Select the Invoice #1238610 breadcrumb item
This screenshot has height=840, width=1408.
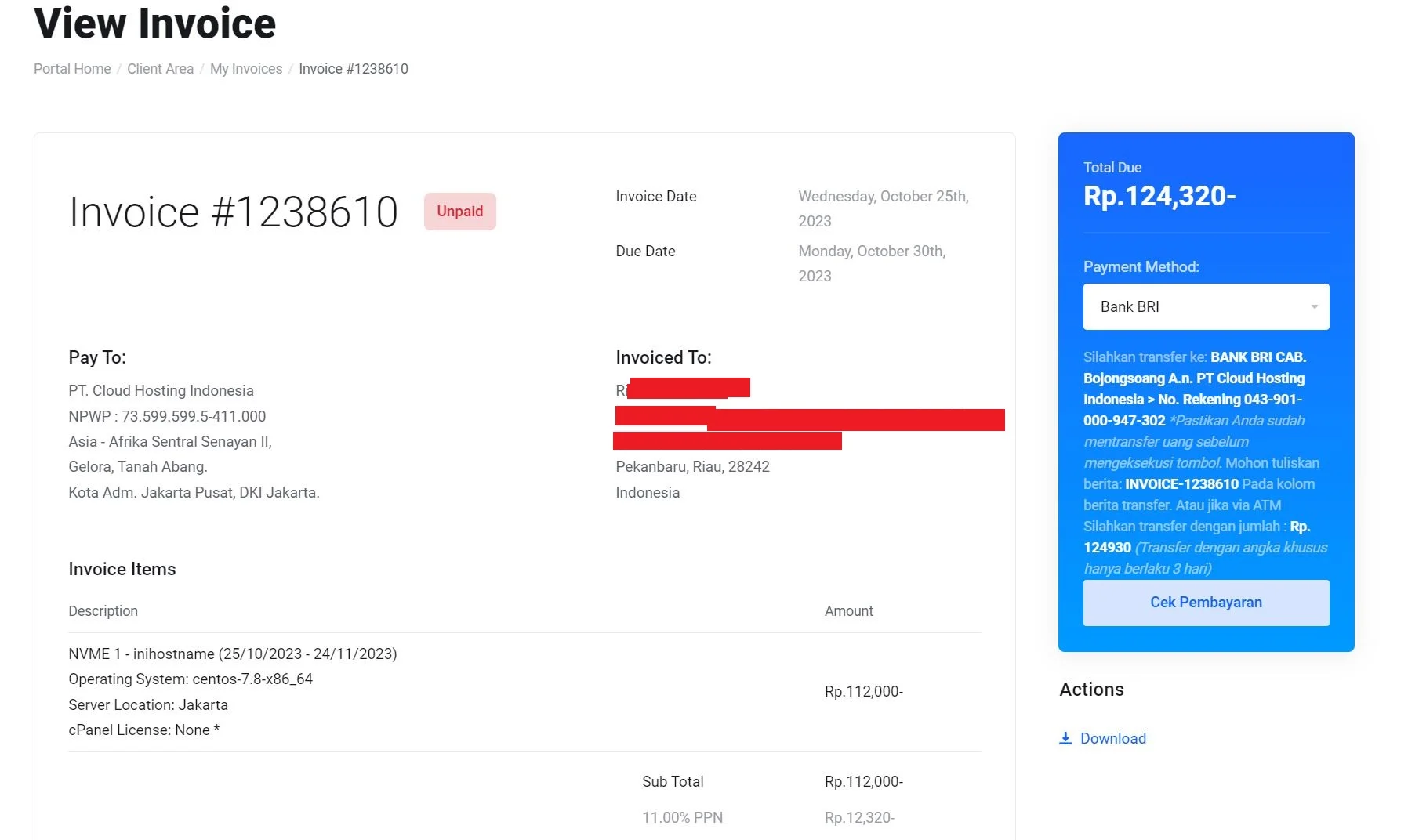coord(353,69)
